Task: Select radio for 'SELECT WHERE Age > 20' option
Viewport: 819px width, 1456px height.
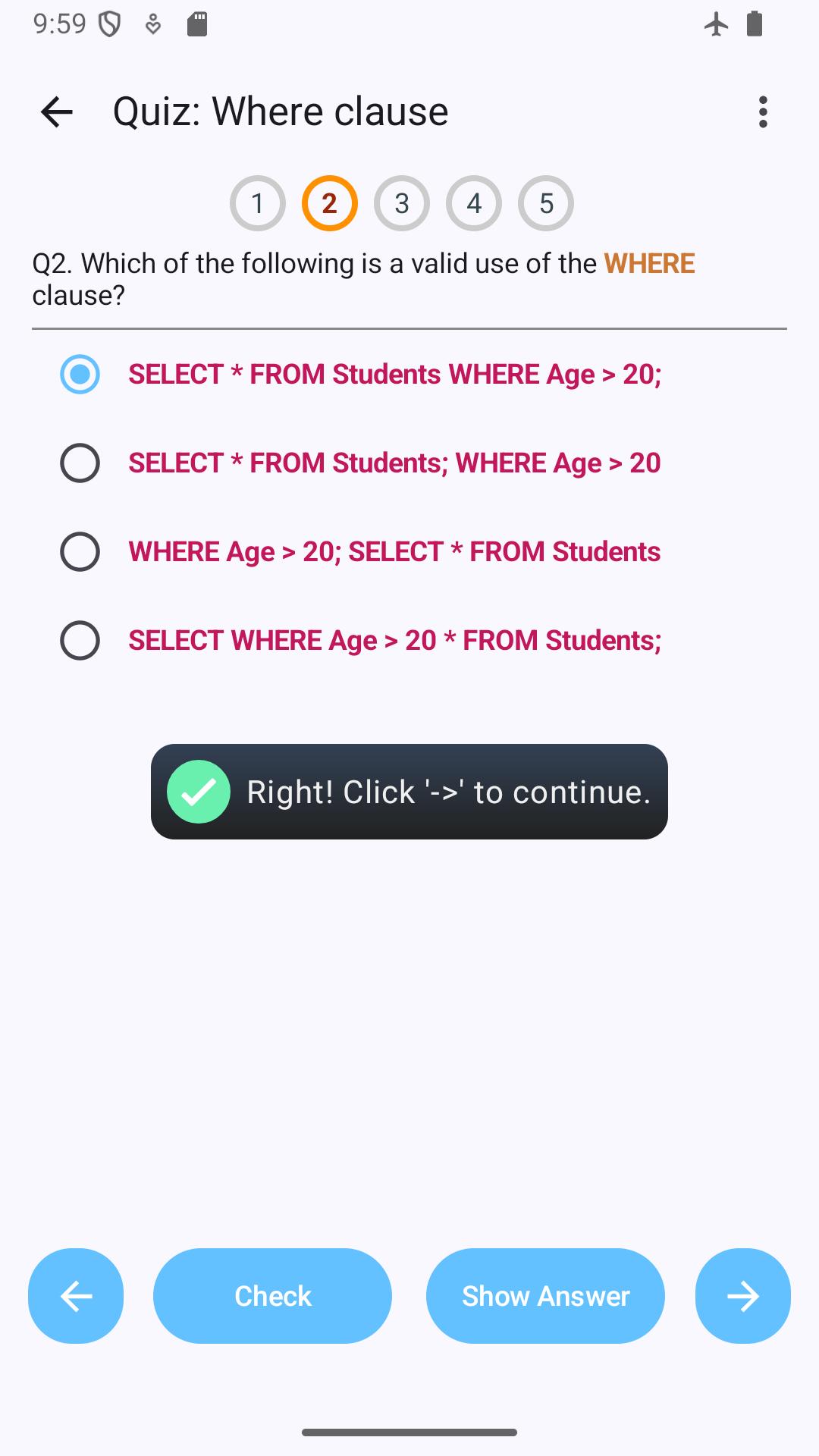Action: pyautogui.click(x=80, y=640)
